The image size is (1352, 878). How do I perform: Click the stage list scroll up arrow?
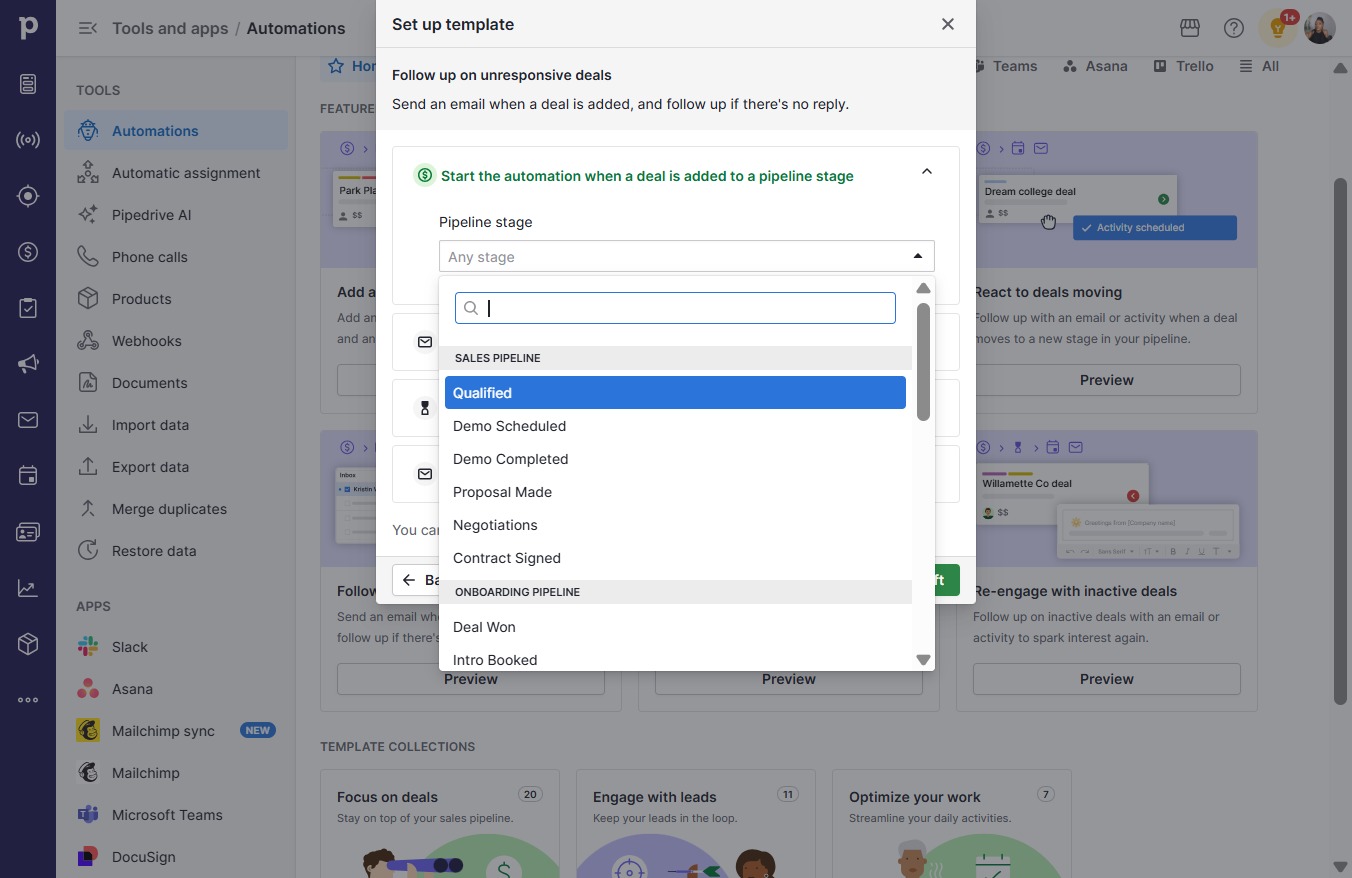point(923,288)
